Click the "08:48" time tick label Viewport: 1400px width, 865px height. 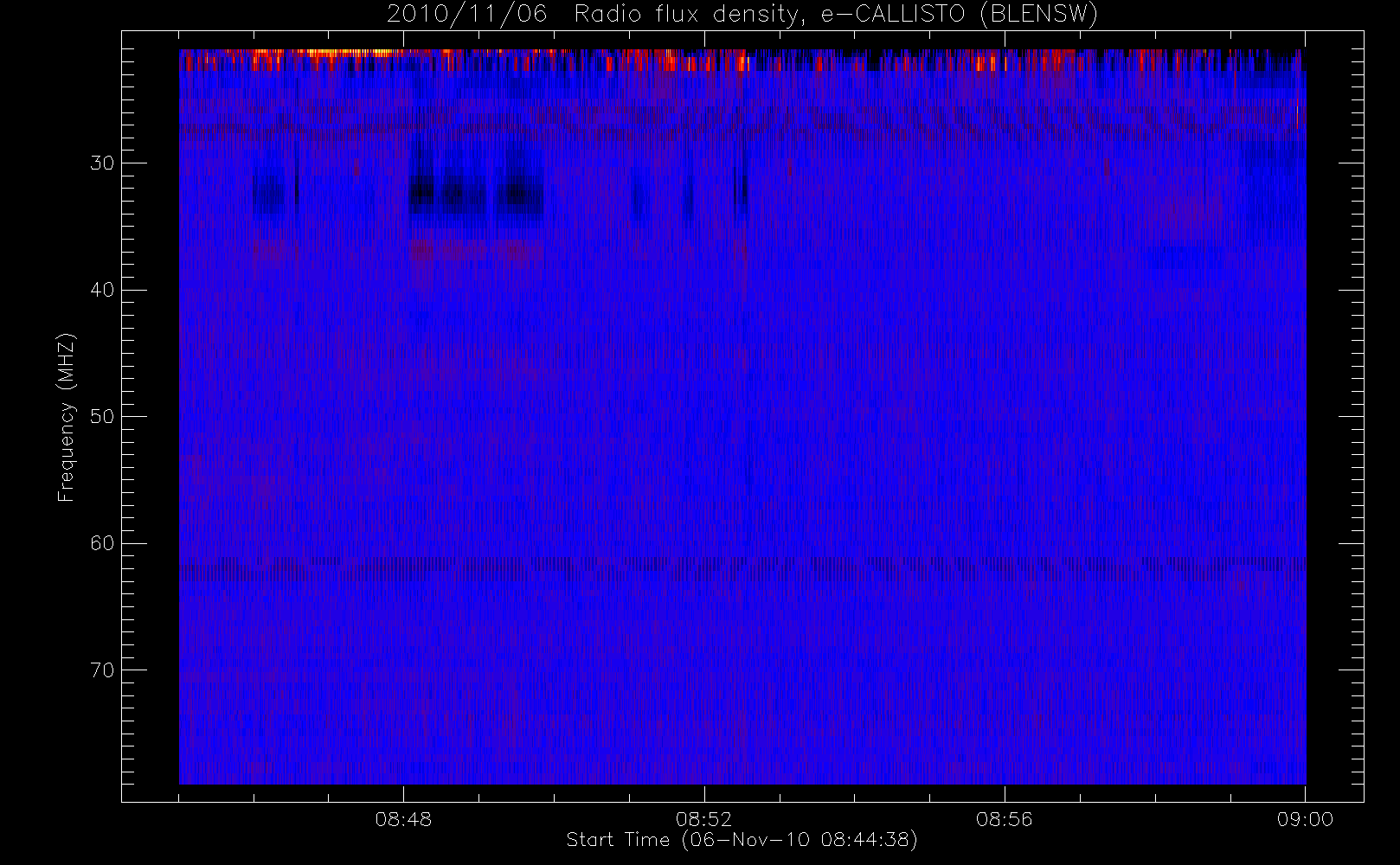[x=403, y=819]
